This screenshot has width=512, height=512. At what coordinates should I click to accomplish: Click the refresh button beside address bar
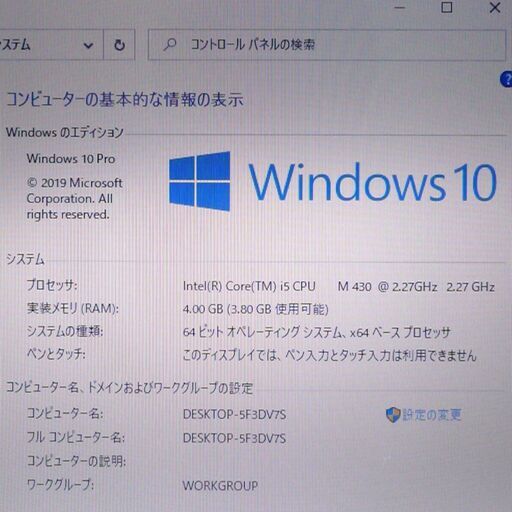click(119, 45)
